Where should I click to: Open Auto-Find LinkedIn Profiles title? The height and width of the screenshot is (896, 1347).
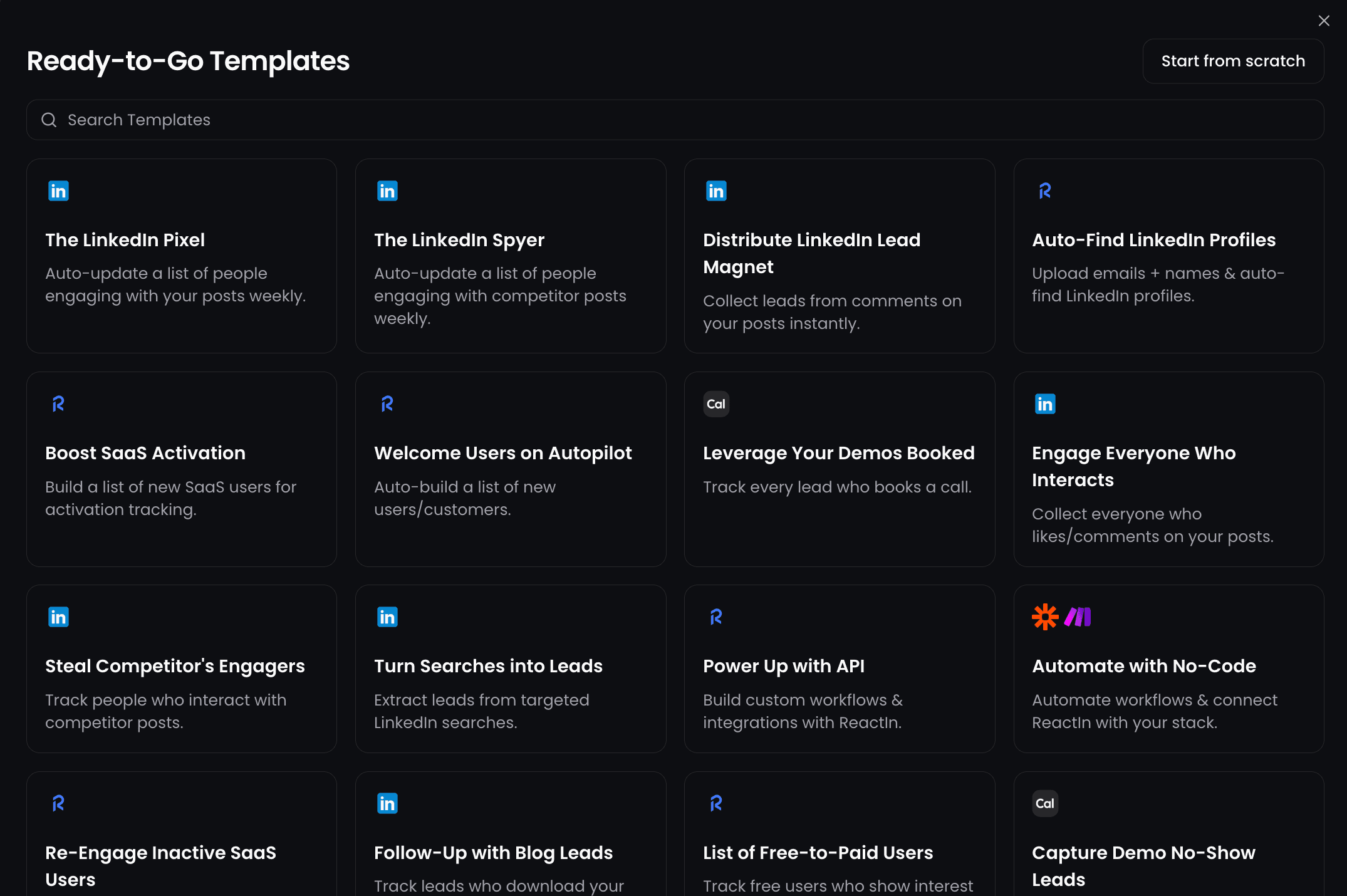pos(1153,240)
